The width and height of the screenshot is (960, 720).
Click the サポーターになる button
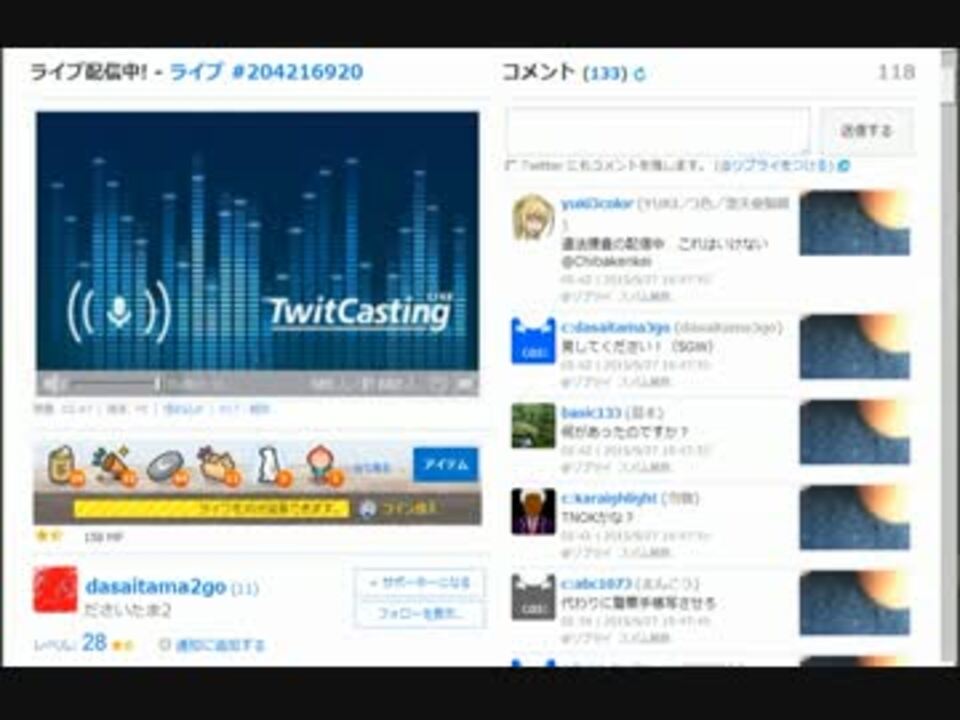420,583
